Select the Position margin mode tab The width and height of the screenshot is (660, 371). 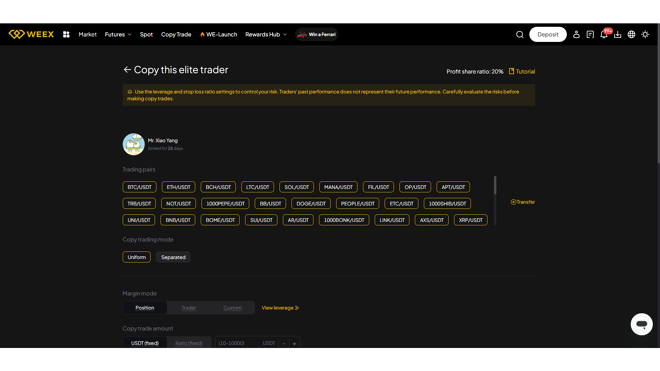[145, 308]
